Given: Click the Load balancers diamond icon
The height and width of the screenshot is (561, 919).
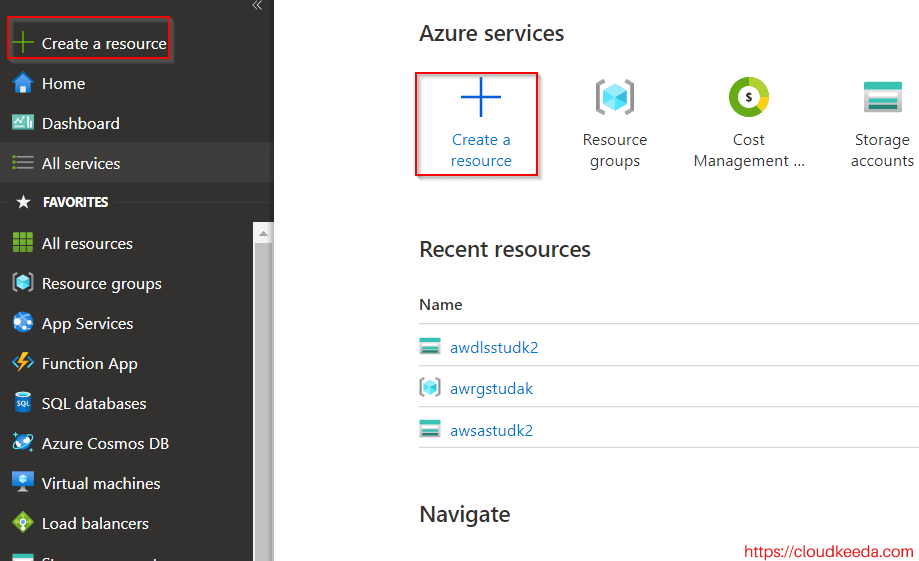Looking at the screenshot, I should (x=23, y=522).
